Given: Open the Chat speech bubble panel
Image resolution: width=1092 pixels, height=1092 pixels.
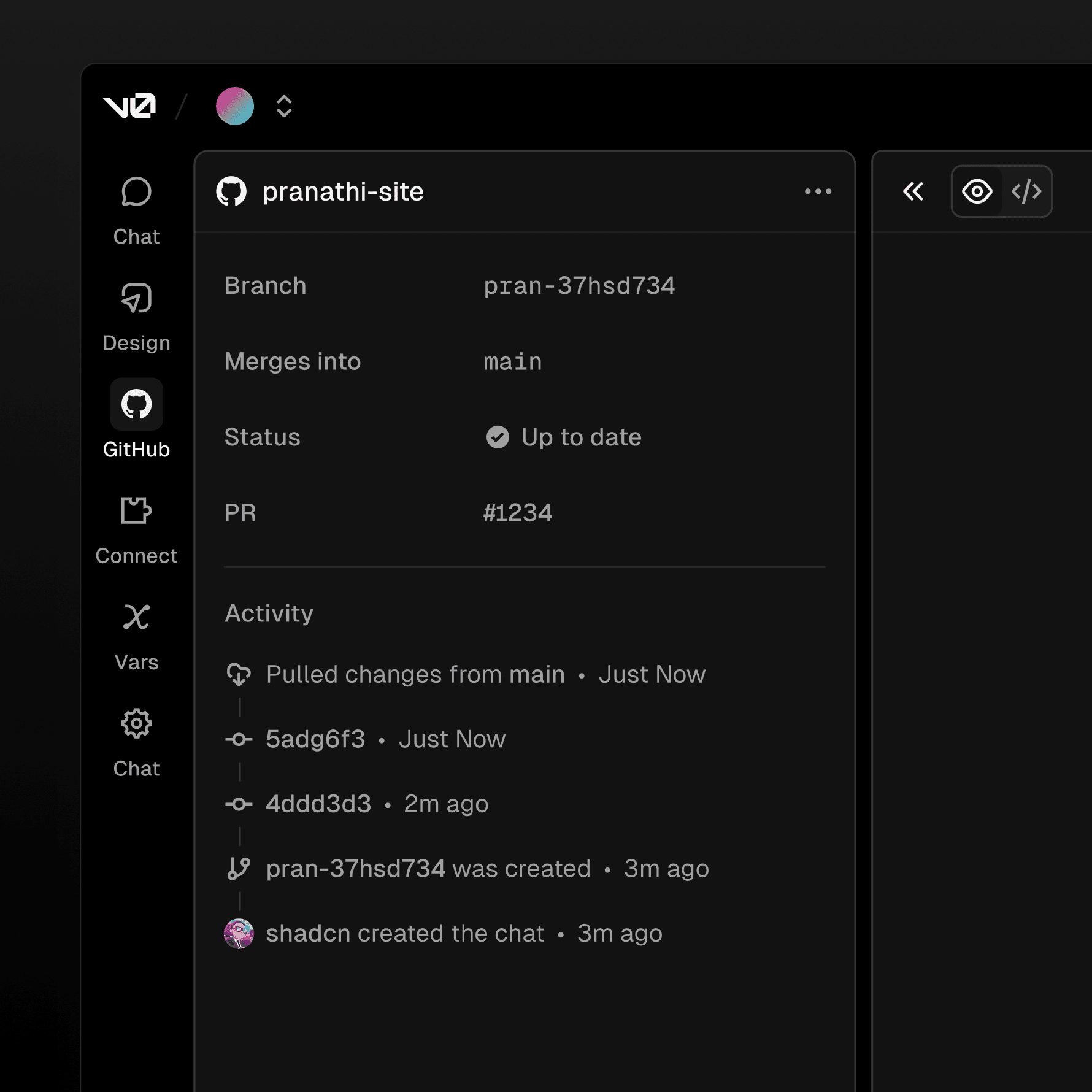Looking at the screenshot, I should coord(136,193).
